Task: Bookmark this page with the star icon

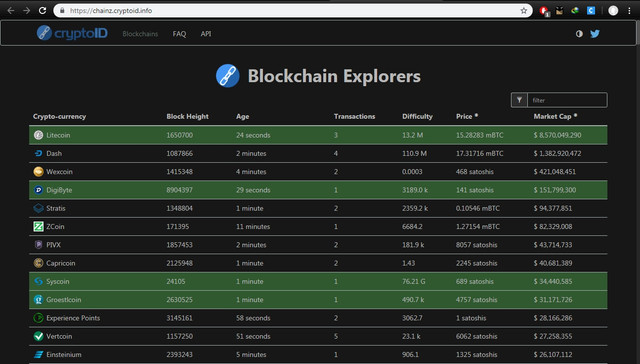Action: tap(524, 11)
